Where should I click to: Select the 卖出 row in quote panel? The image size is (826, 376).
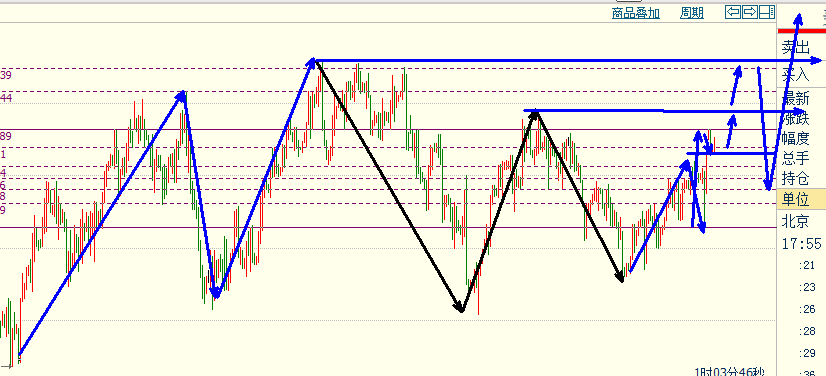pyautogui.click(x=801, y=48)
